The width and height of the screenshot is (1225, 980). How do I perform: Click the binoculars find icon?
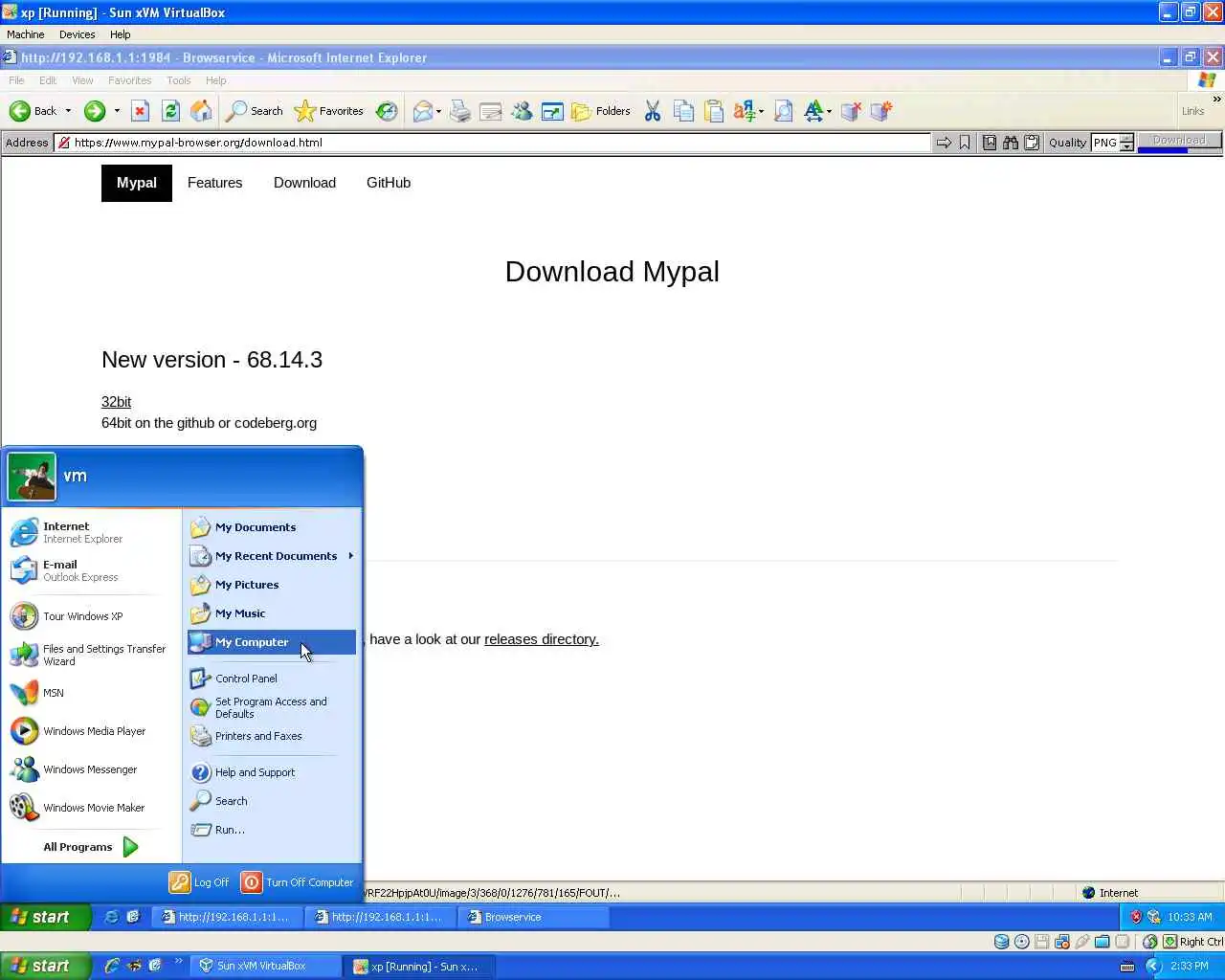point(1010,143)
